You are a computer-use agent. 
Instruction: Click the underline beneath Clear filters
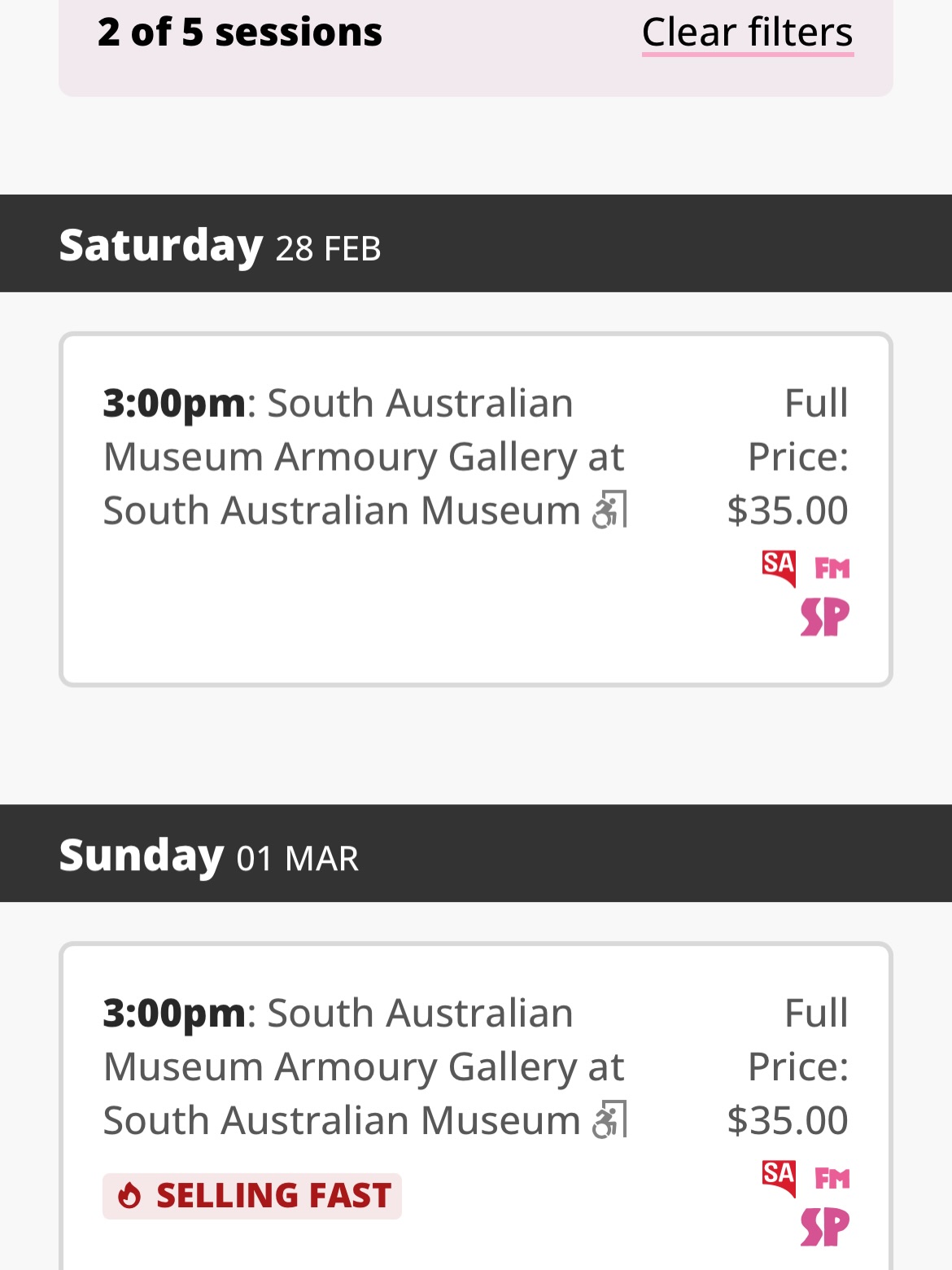[747, 55]
